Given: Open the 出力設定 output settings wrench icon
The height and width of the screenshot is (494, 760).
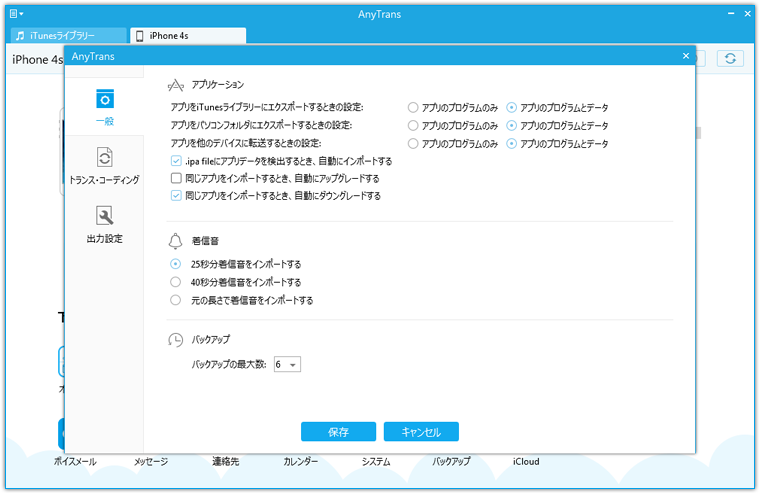Looking at the screenshot, I should point(105,216).
